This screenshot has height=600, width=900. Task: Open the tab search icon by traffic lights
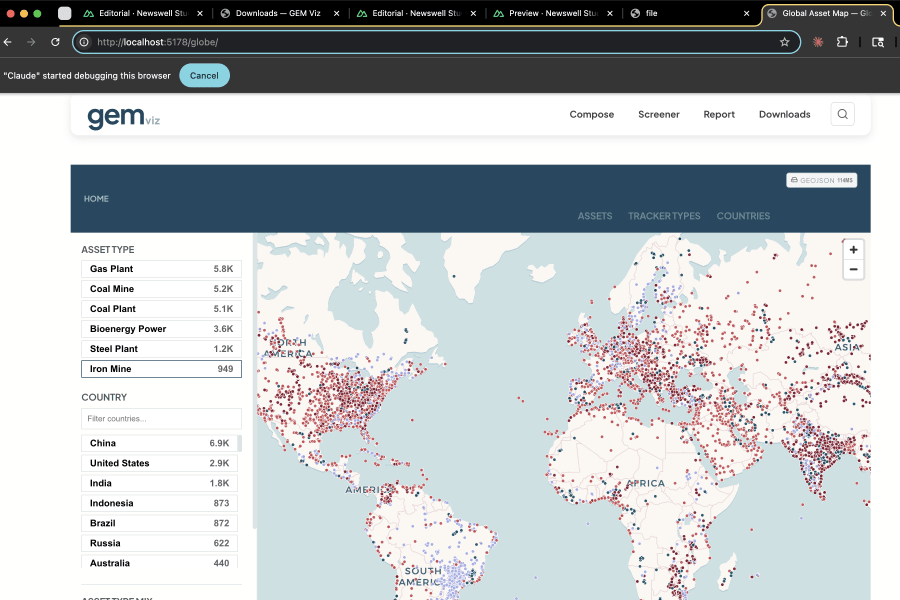pos(64,13)
